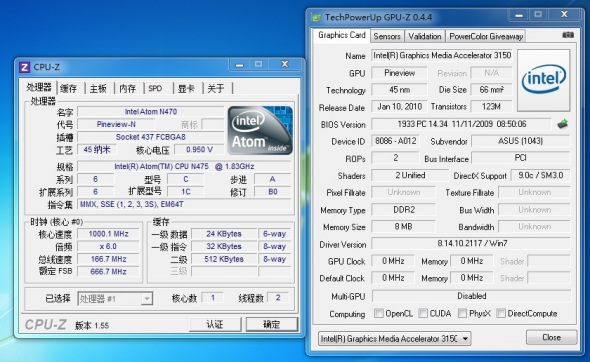
Task: Click the bus speed value 166.7 MHz
Action: pos(108,259)
